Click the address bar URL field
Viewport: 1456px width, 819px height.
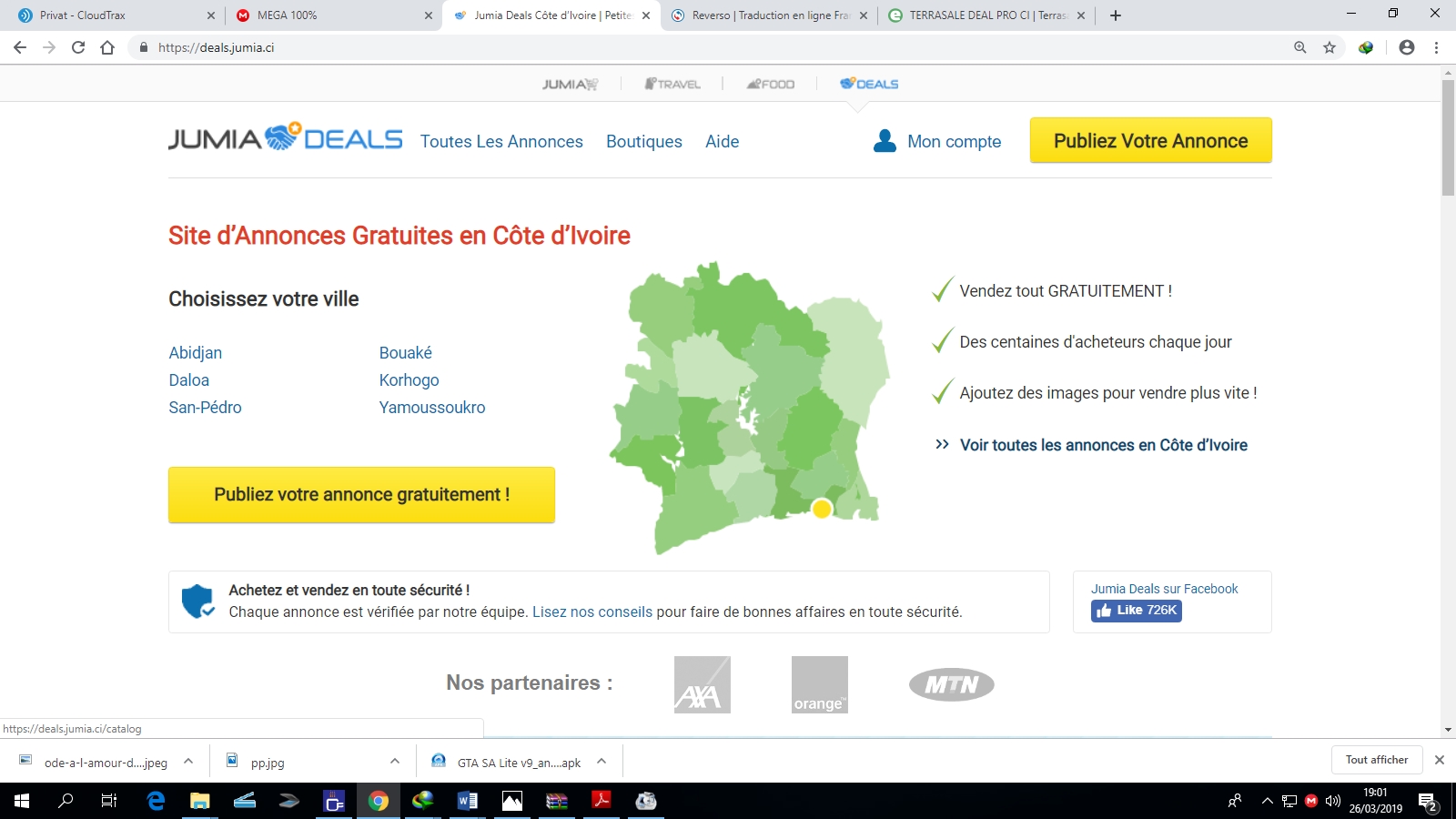tap(637, 47)
